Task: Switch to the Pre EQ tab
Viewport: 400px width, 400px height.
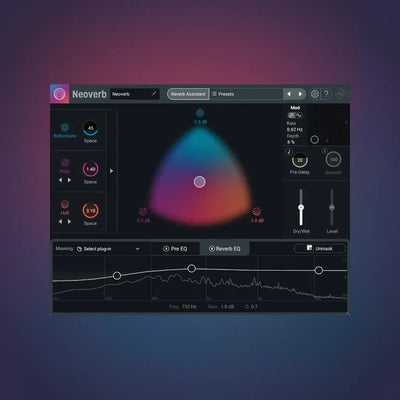Action: coord(175,249)
